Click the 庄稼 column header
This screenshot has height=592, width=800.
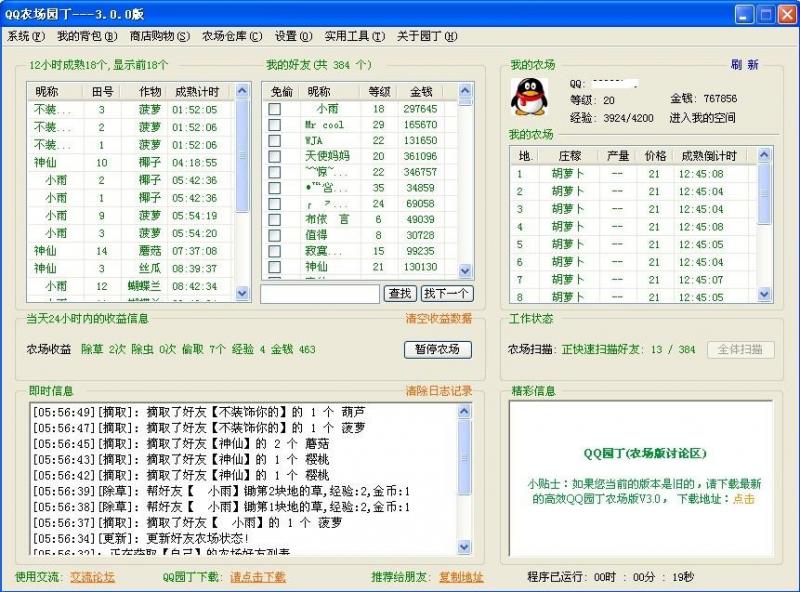[x=569, y=156]
